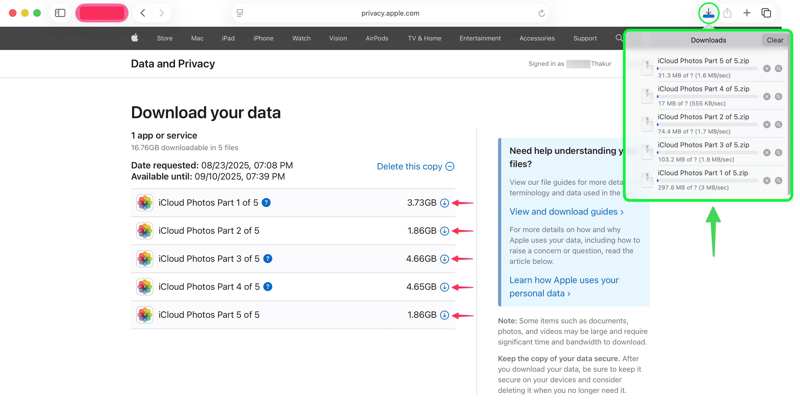Stop the Part 2 of 5.zip download
Image resolution: width=800 pixels, height=409 pixels.
tap(766, 124)
